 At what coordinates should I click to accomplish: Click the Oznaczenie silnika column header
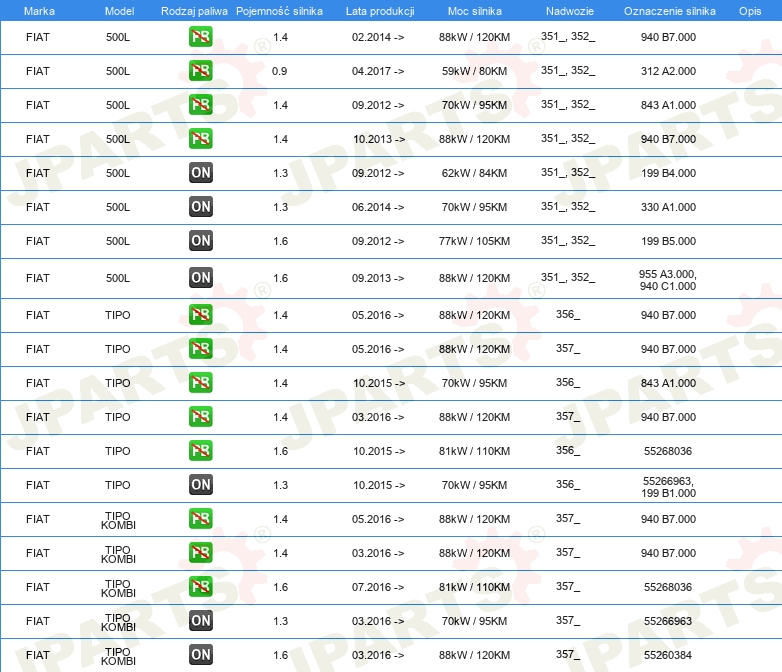669,11
